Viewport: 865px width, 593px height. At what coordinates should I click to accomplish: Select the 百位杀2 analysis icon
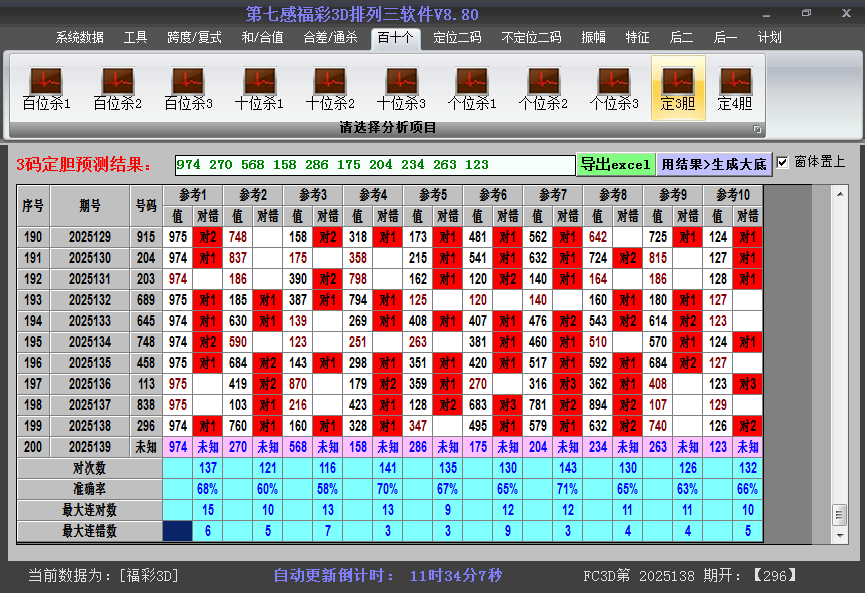point(117,88)
